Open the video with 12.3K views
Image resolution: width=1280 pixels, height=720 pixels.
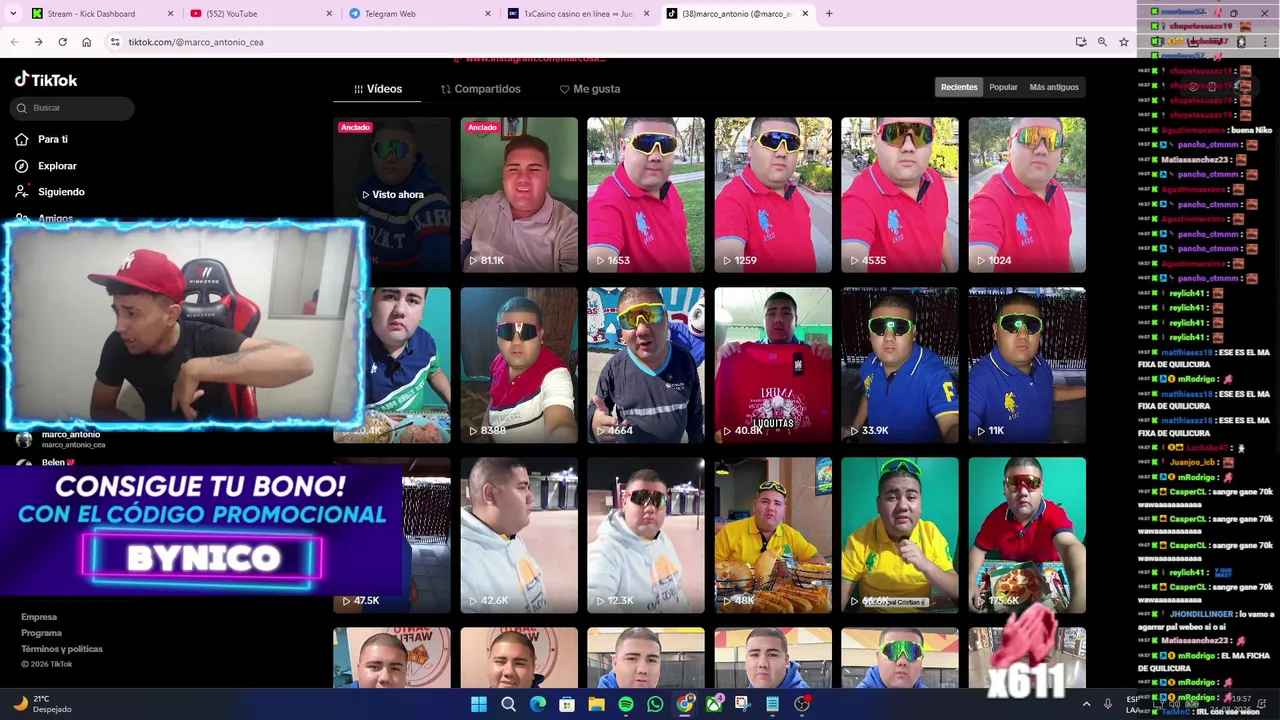tap(646, 535)
